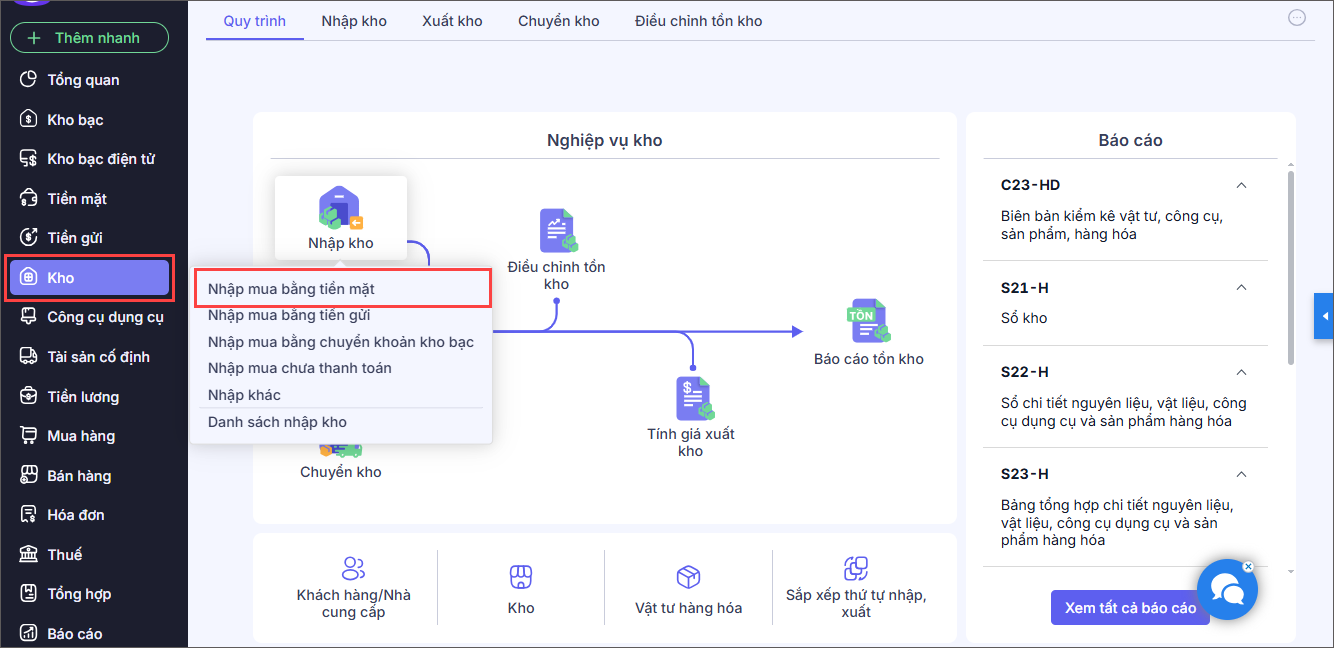The width and height of the screenshot is (1334, 648).
Task: Switch to the Xuất kho tab
Action: 452,21
